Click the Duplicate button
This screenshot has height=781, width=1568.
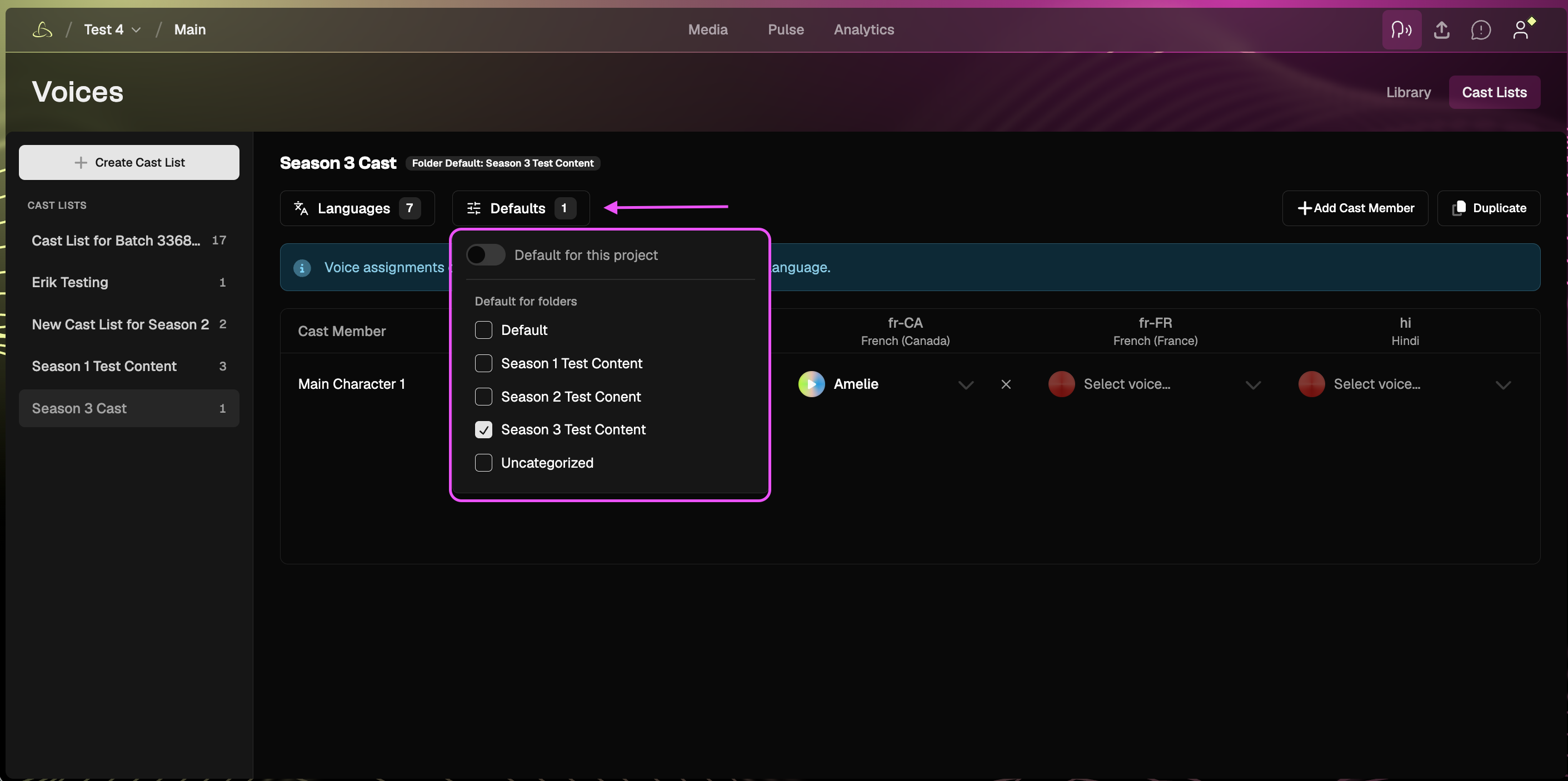[1489, 208]
